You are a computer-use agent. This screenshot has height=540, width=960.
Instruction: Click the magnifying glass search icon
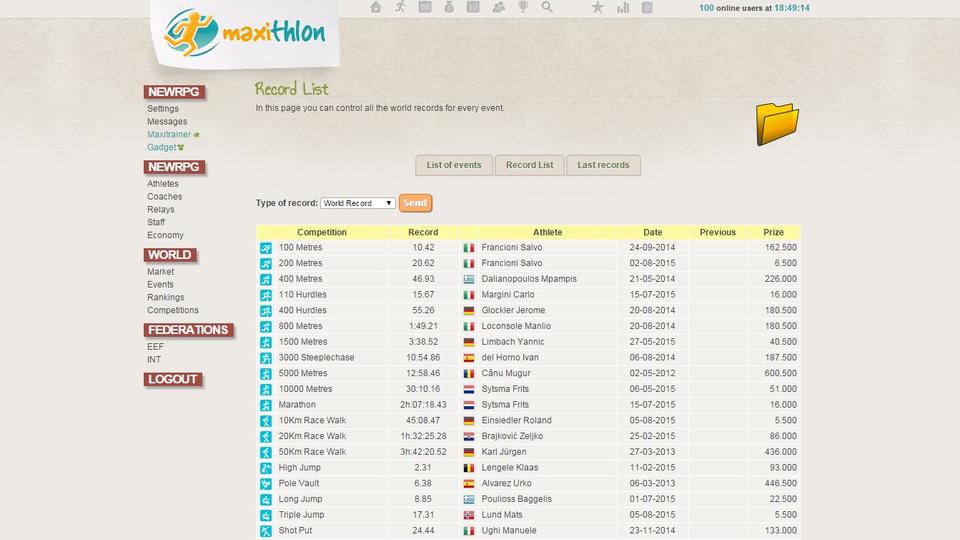[547, 7]
